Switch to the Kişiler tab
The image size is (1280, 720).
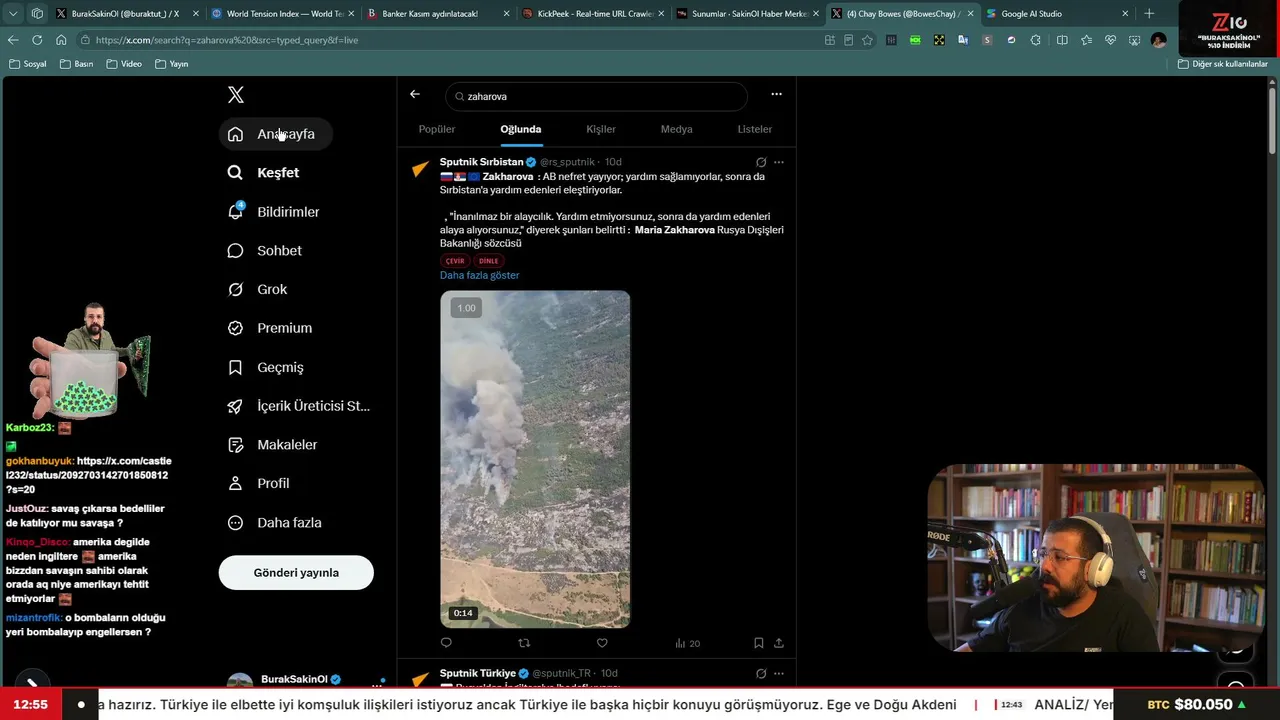pyautogui.click(x=601, y=129)
